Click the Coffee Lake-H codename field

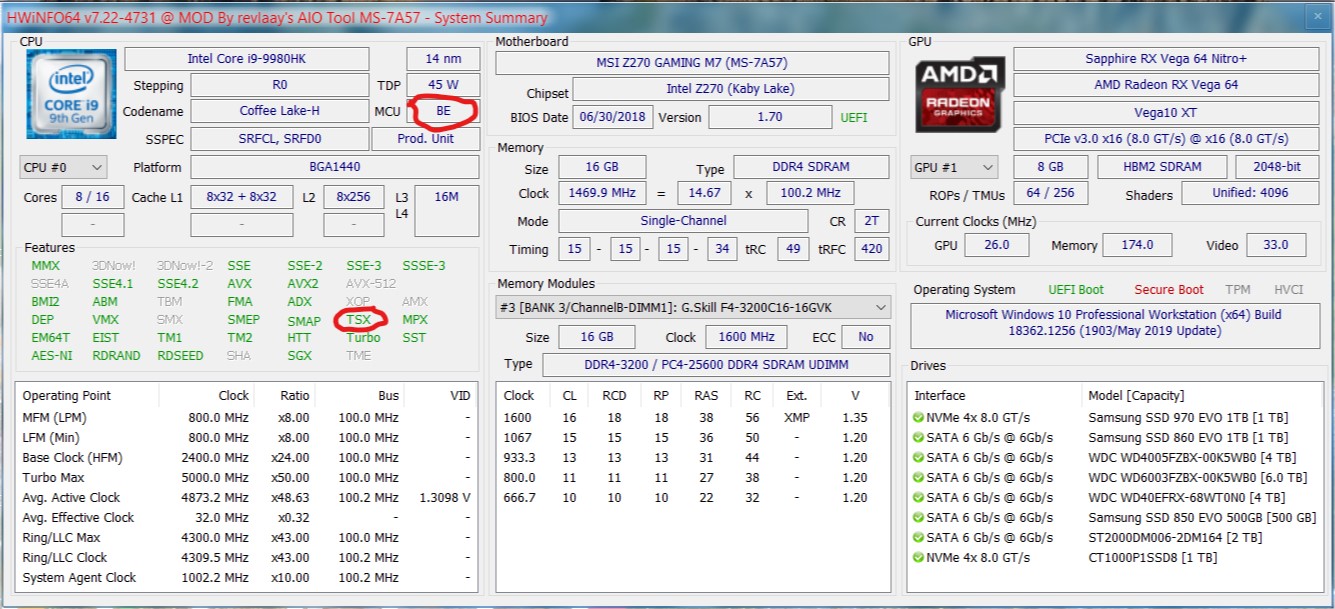point(279,111)
